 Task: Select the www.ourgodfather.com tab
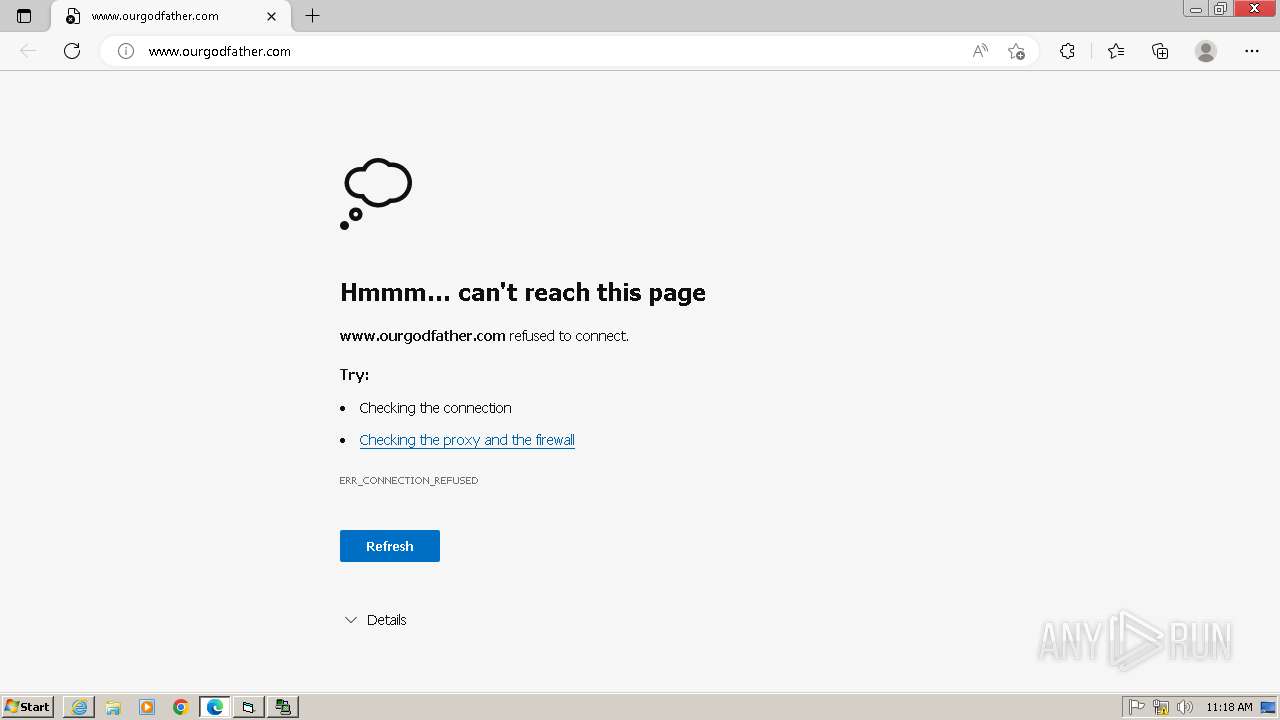[x=169, y=16]
